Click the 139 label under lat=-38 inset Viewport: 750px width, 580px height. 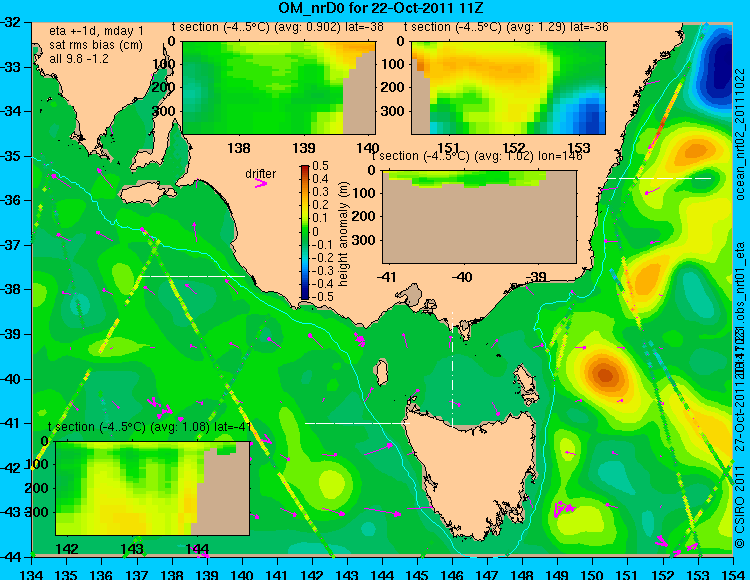[x=304, y=148]
